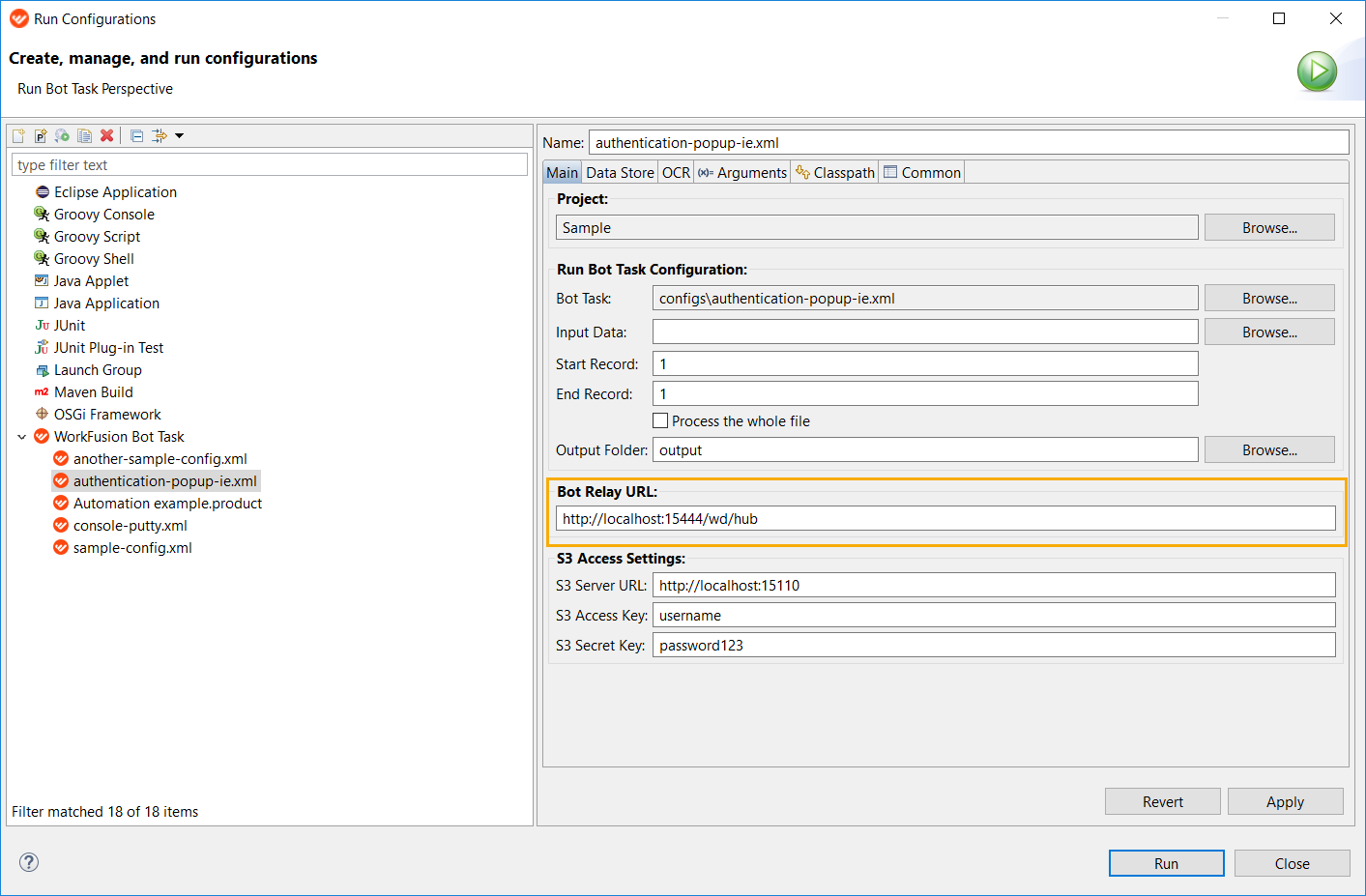Focus the type filter text box

point(270,165)
